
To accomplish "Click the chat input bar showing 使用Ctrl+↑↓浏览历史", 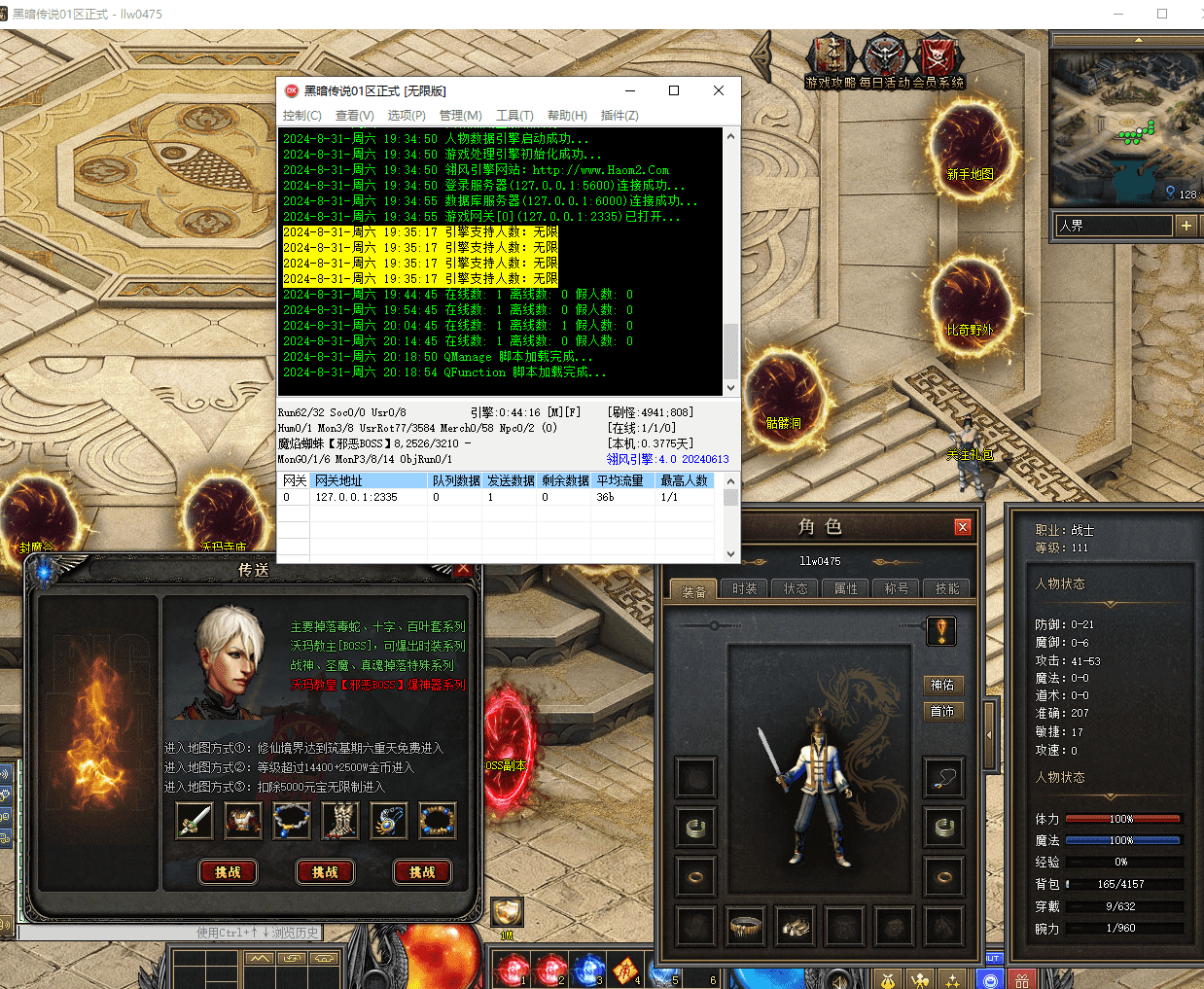I will [170, 933].
